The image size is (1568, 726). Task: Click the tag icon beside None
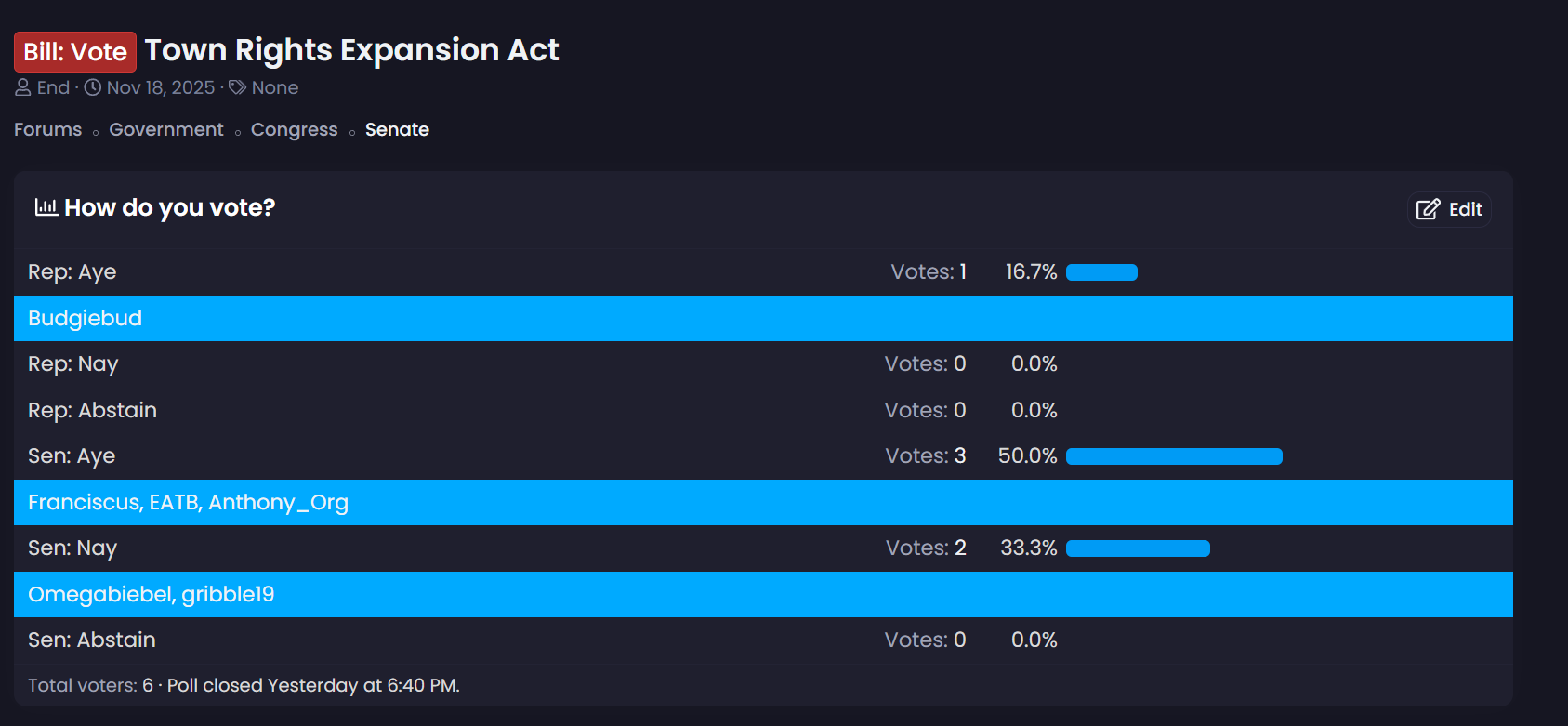coord(238,87)
